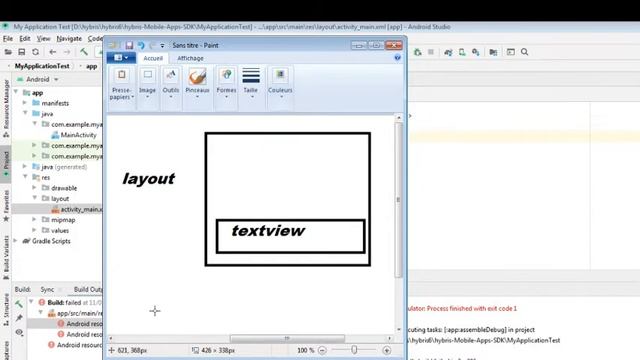The height and width of the screenshot is (360, 640).
Task: Click the Paint vertical scrollbar down arrow
Action: tap(399, 329)
